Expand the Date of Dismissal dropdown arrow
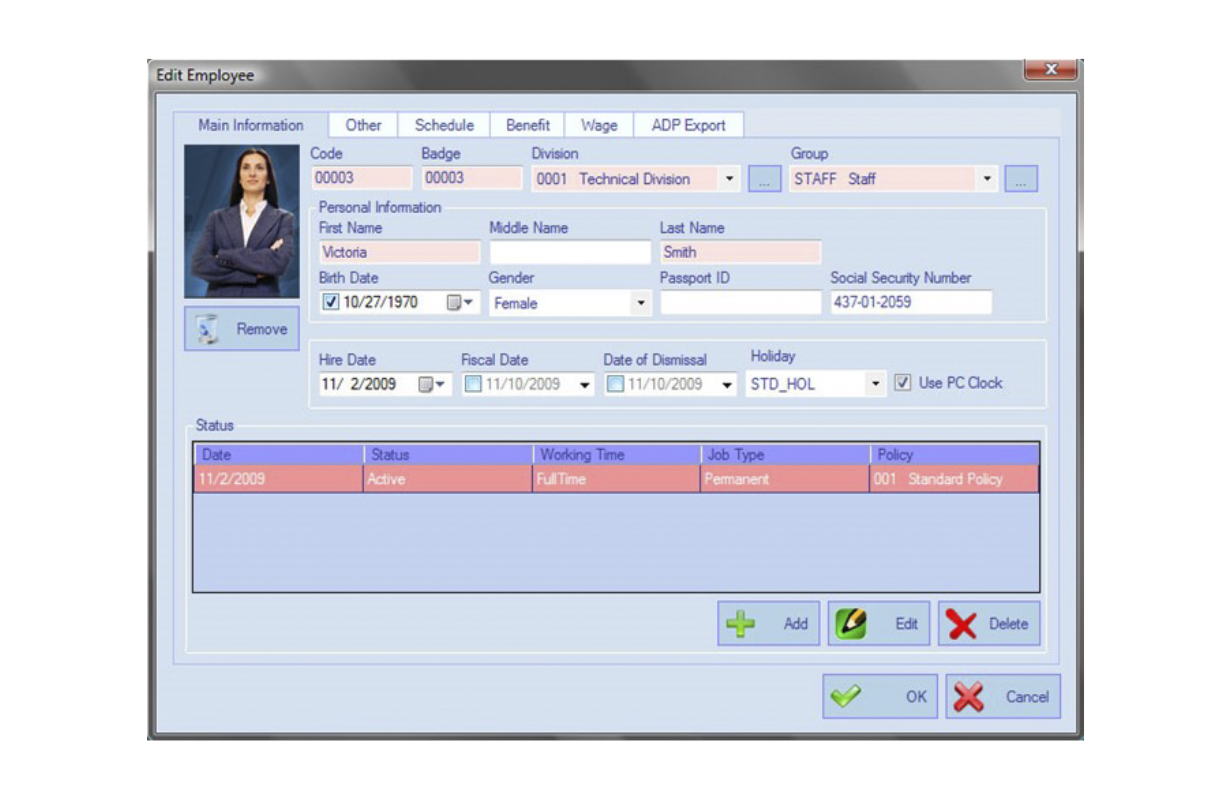This screenshot has height=800, width=1232. click(727, 385)
